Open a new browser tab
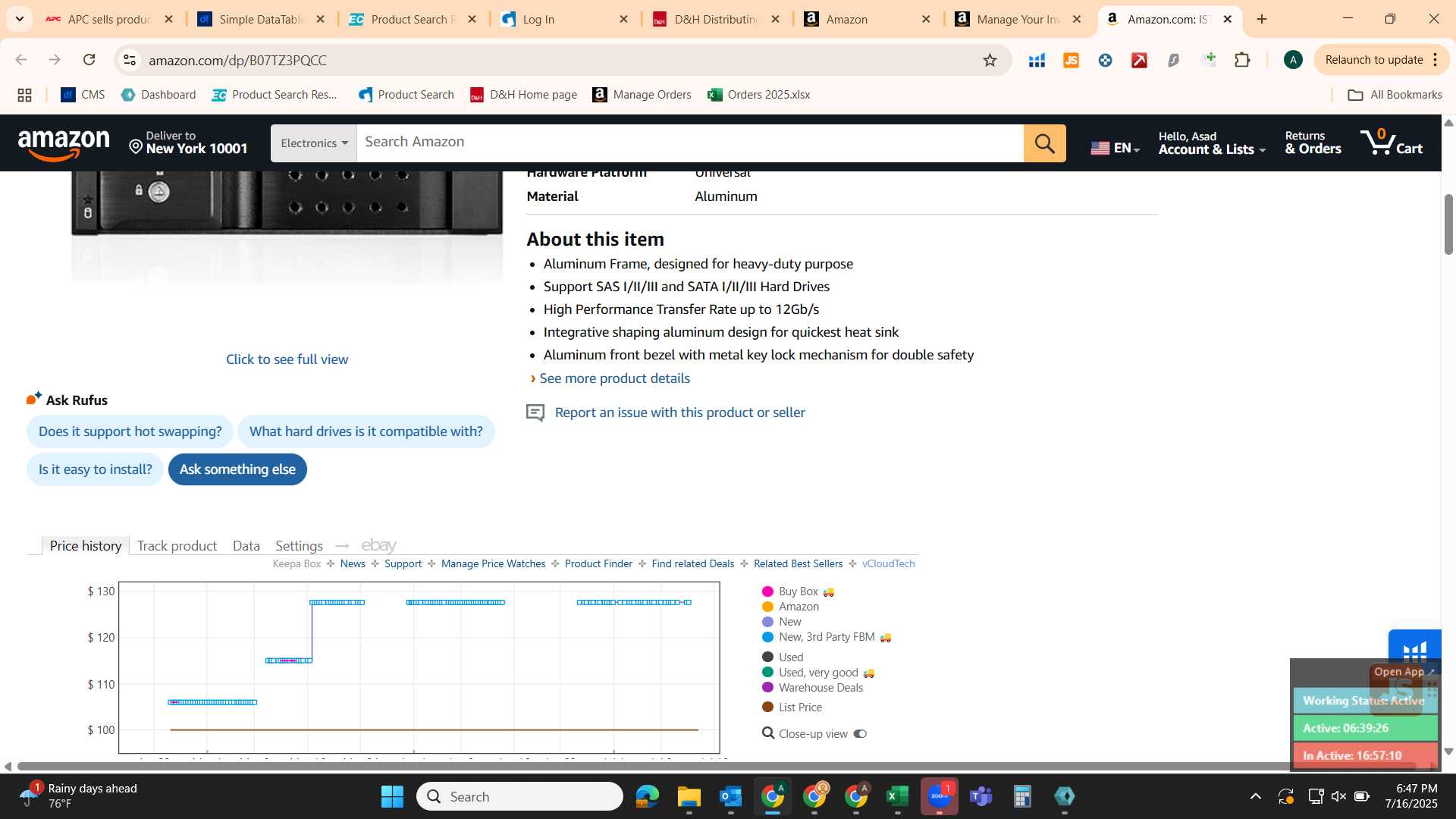The width and height of the screenshot is (1456, 819). 1262,19
